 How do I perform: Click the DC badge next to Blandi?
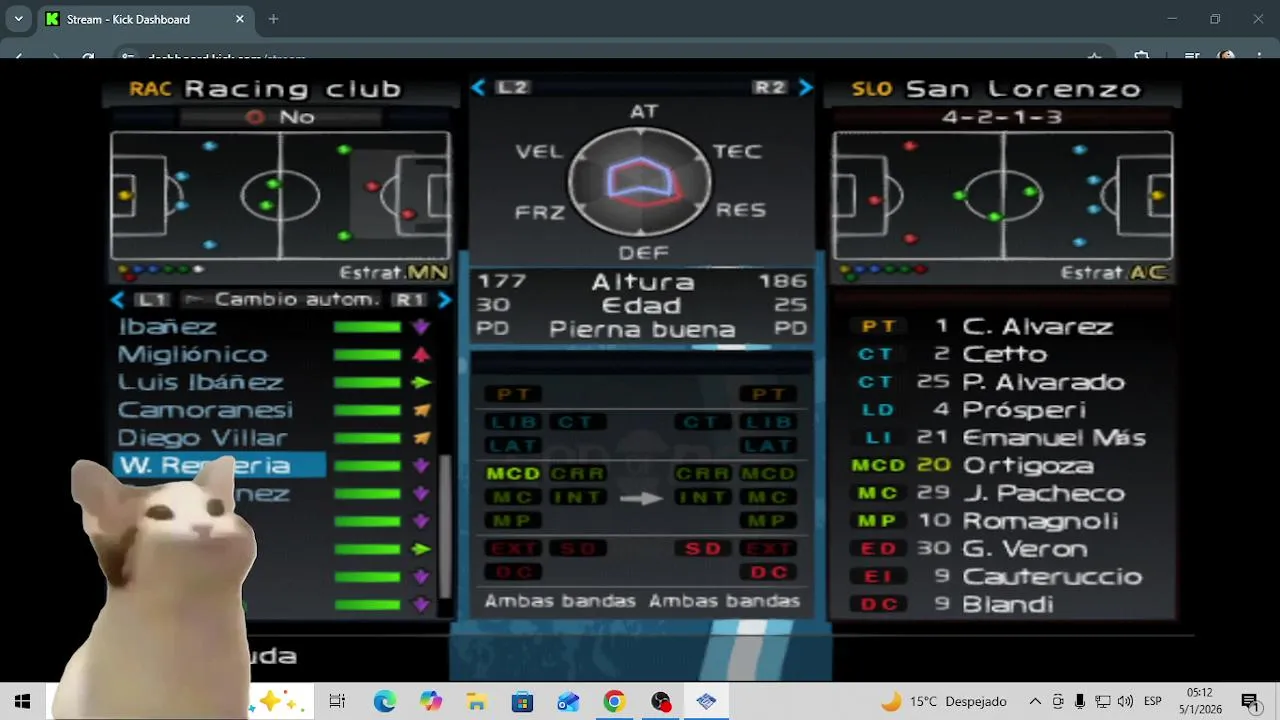point(878,605)
